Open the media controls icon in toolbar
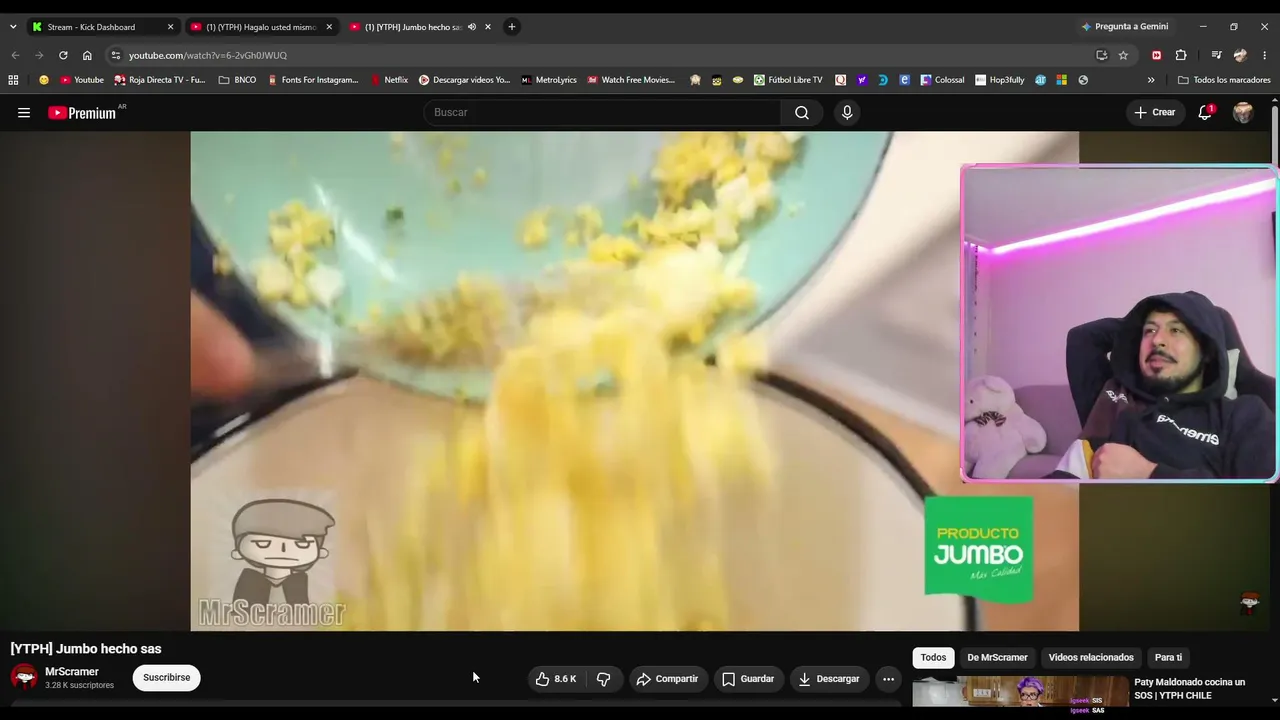The image size is (1280, 720). coord(1216,55)
